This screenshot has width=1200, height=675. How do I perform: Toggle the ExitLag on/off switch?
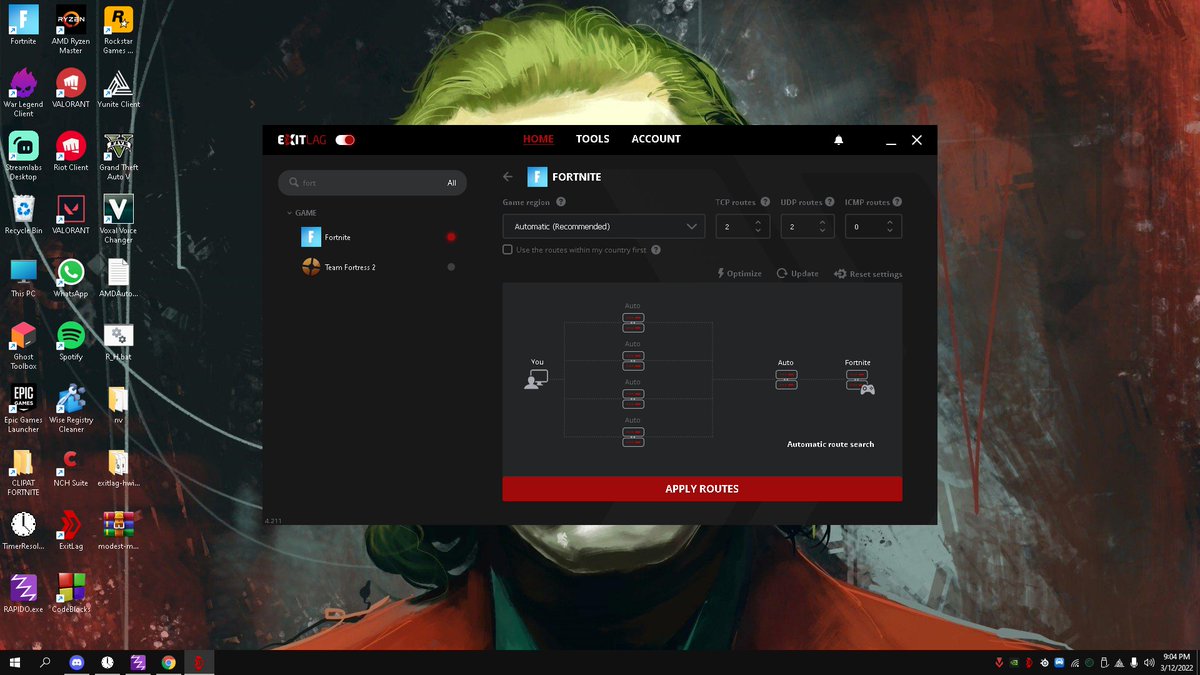(x=345, y=140)
